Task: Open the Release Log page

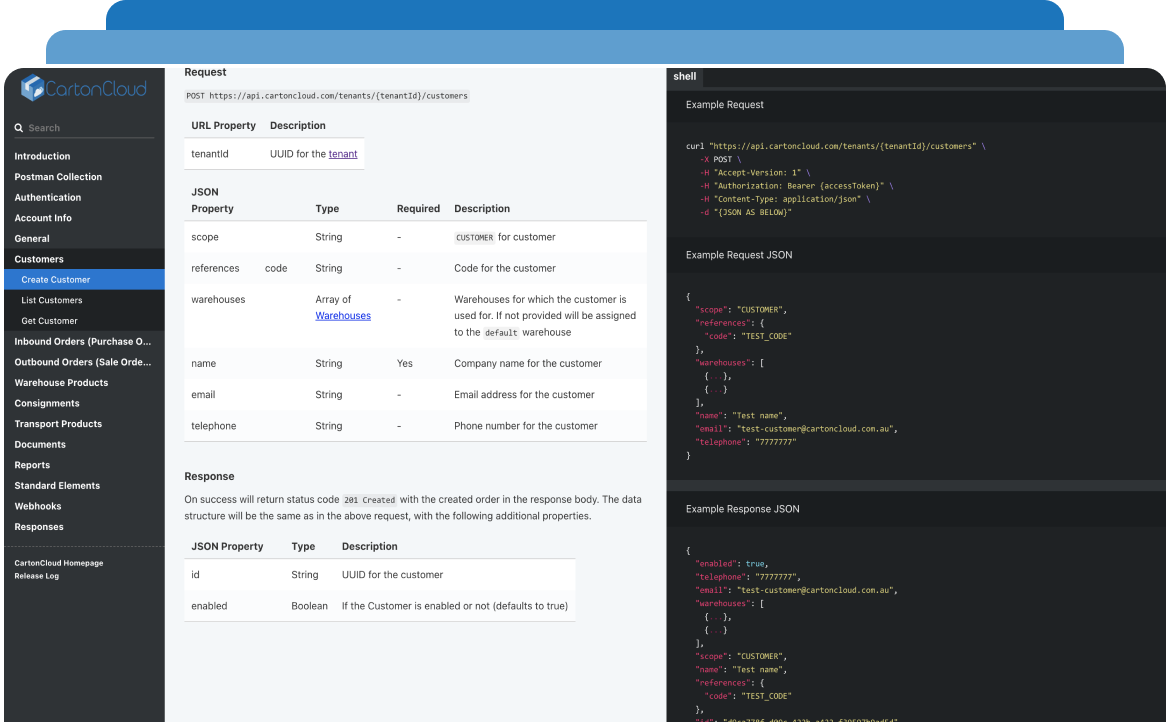Action: pos(38,575)
